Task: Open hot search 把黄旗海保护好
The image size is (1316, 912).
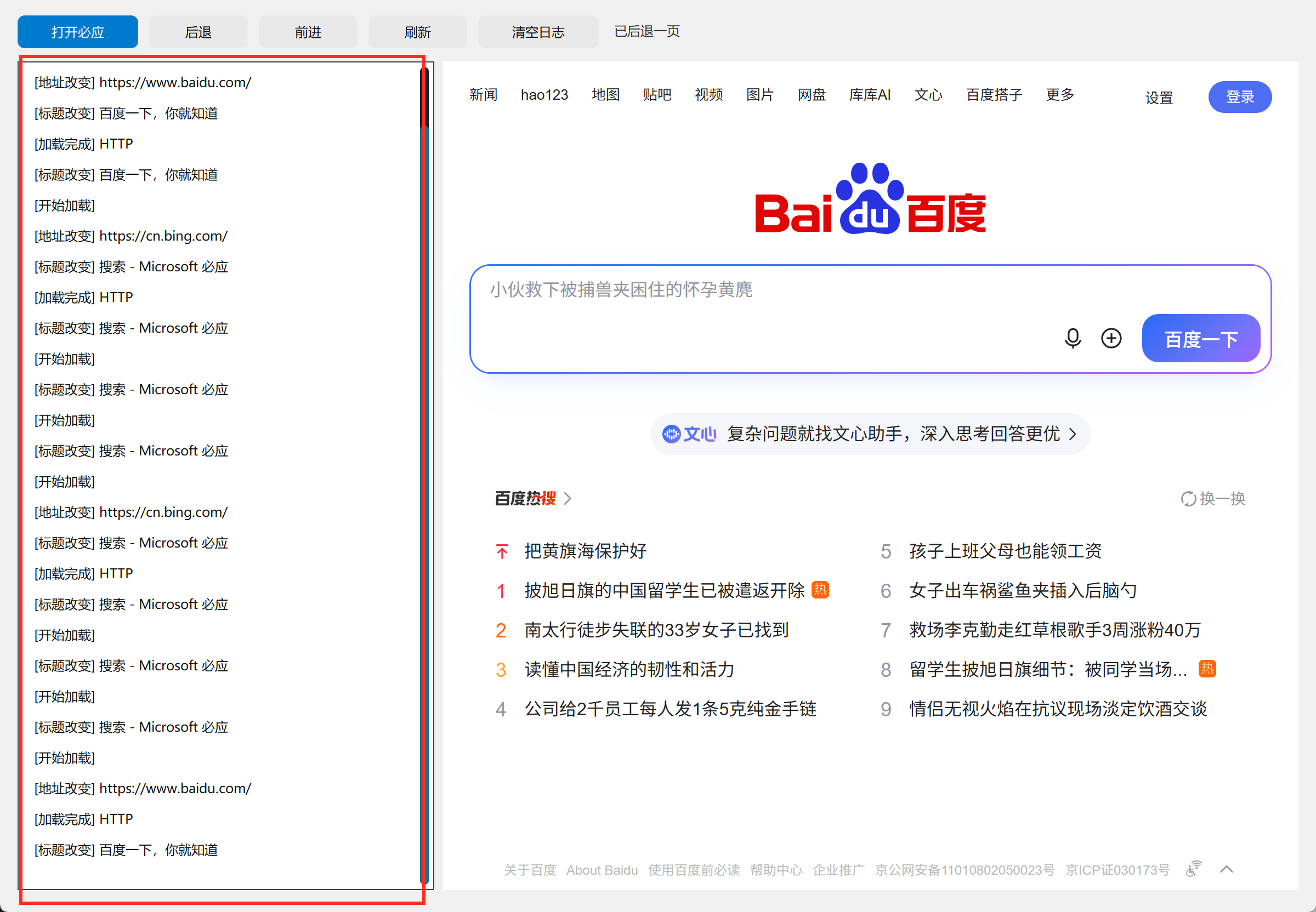Action: (586, 551)
